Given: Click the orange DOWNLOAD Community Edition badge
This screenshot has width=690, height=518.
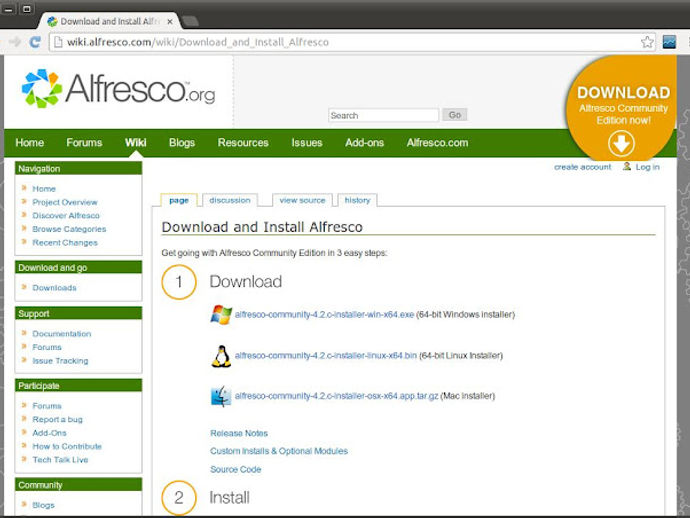Looking at the screenshot, I should (622, 108).
